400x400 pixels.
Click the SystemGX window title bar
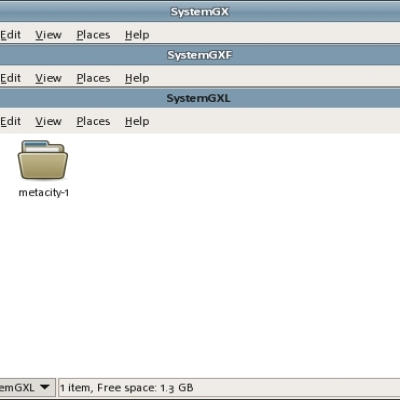(x=200, y=12)
